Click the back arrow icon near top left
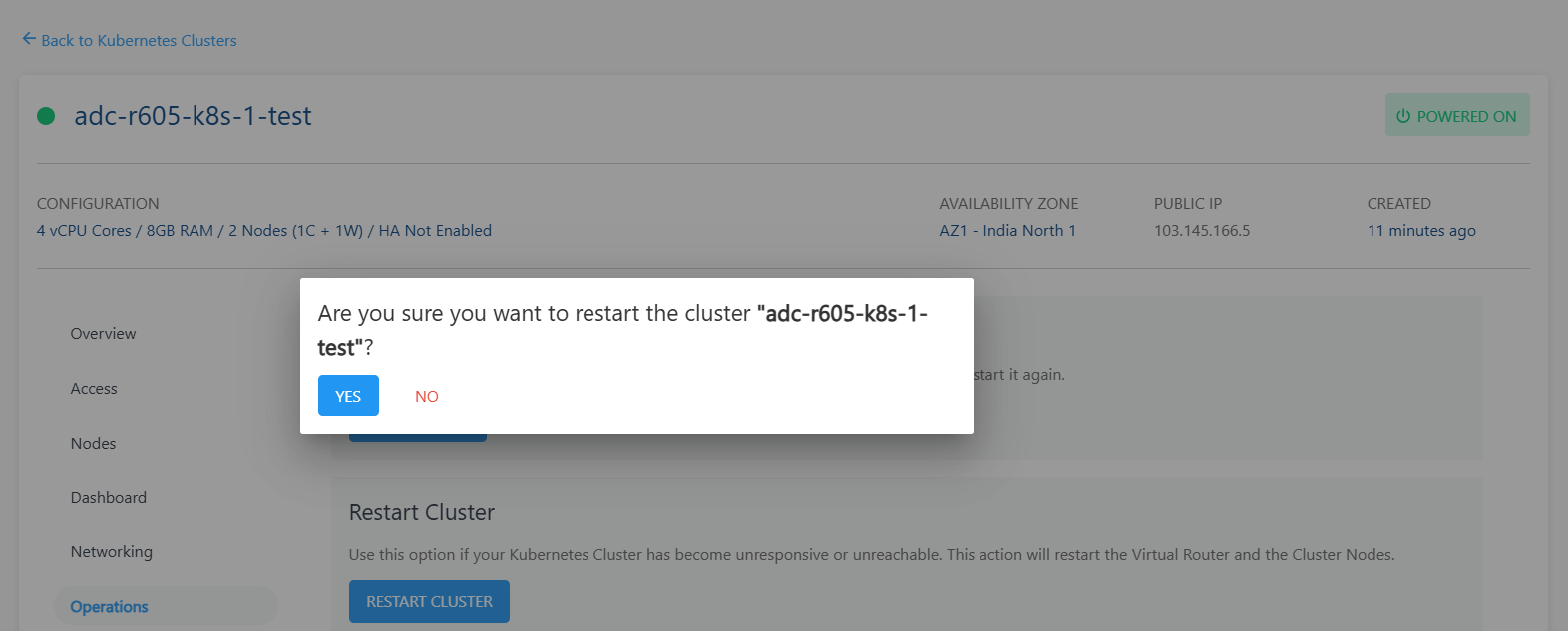Viewport: 1568px width, 631px height. (x=28, y=39)
